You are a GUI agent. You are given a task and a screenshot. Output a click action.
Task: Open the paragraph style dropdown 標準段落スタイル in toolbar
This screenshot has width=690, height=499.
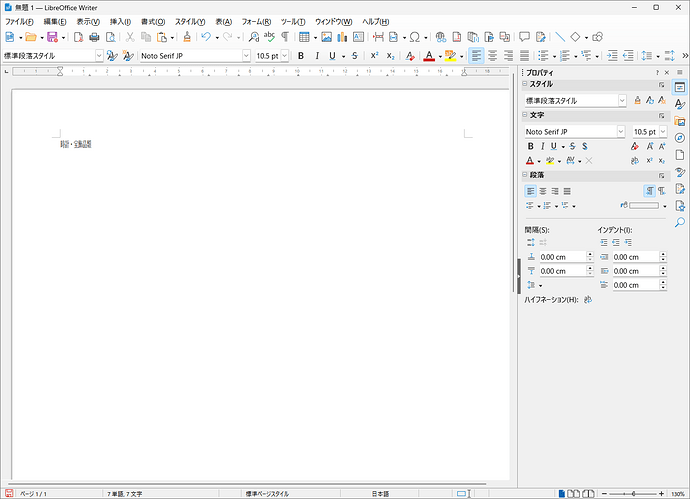pos(99,56)
